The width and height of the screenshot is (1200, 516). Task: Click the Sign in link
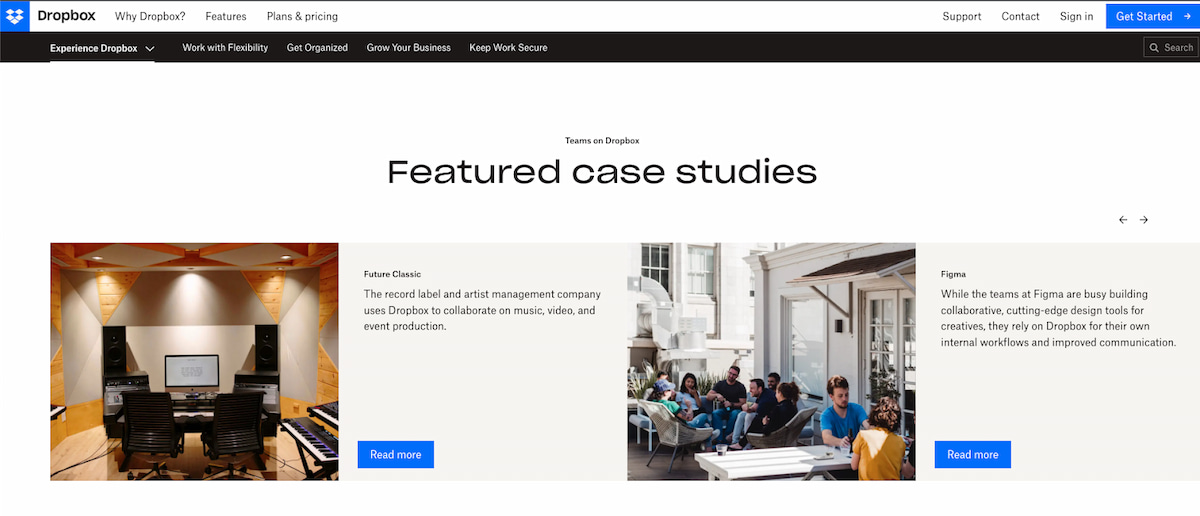(1076, 16)
